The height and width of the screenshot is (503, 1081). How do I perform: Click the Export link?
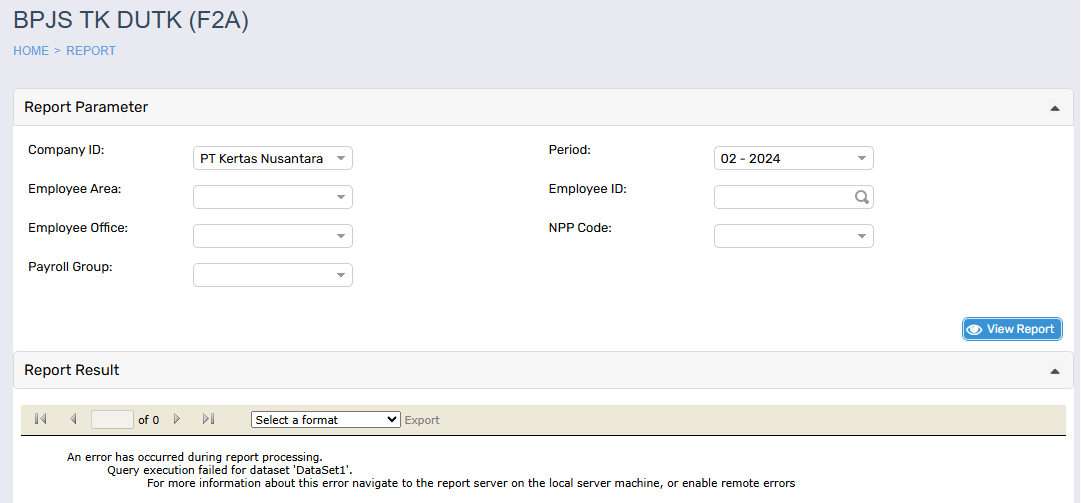point(422,420)
